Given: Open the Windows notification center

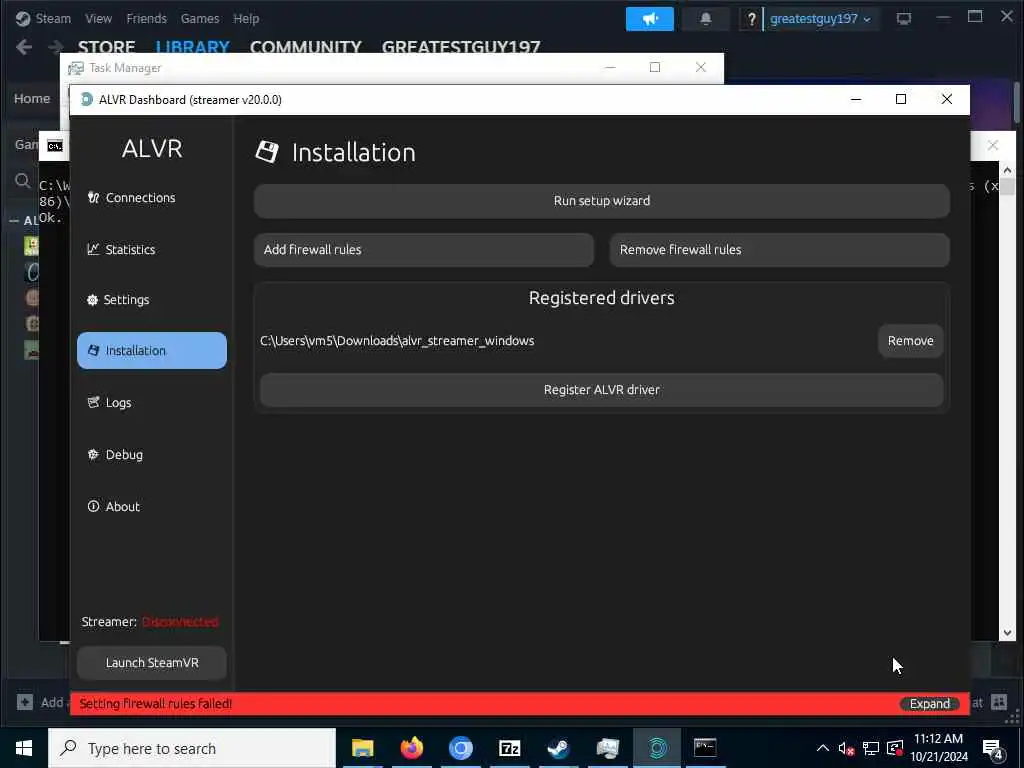Looking at the screenshot, I should [993, 749].
